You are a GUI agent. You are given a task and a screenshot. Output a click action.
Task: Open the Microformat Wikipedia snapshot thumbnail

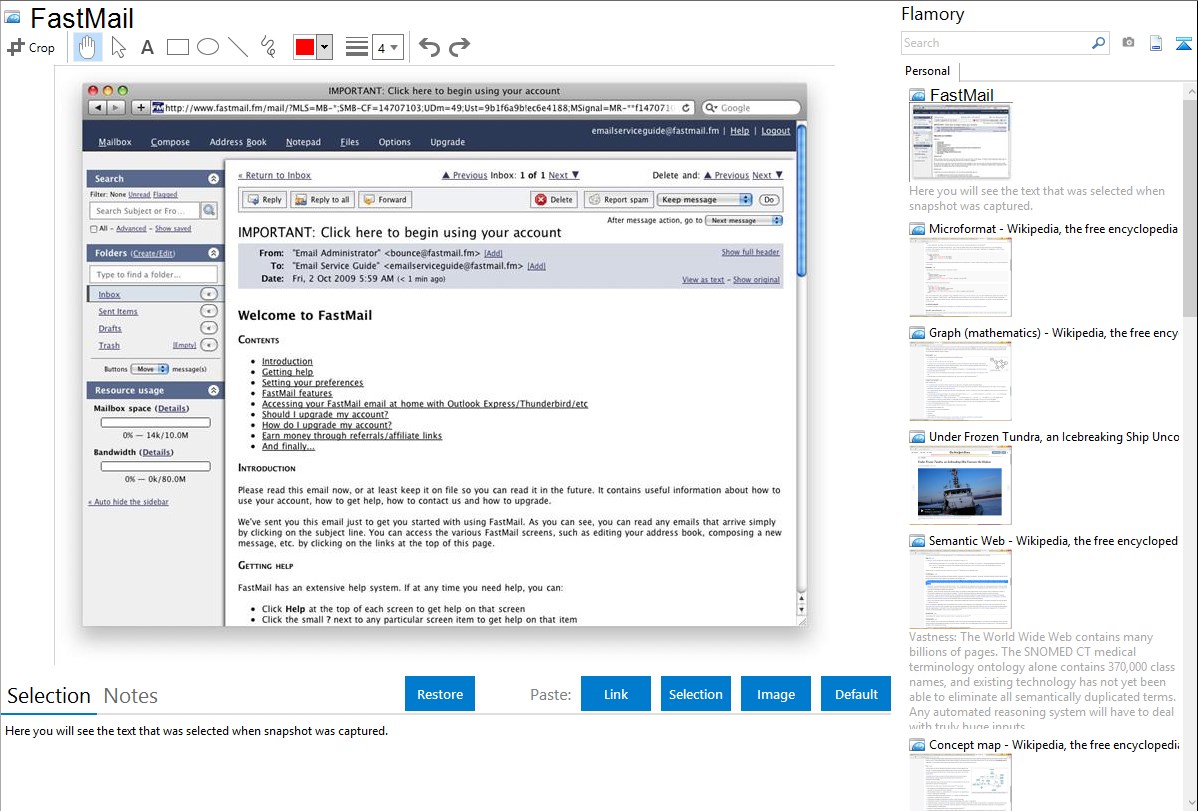pyautogui.click(x=960, y=277)
